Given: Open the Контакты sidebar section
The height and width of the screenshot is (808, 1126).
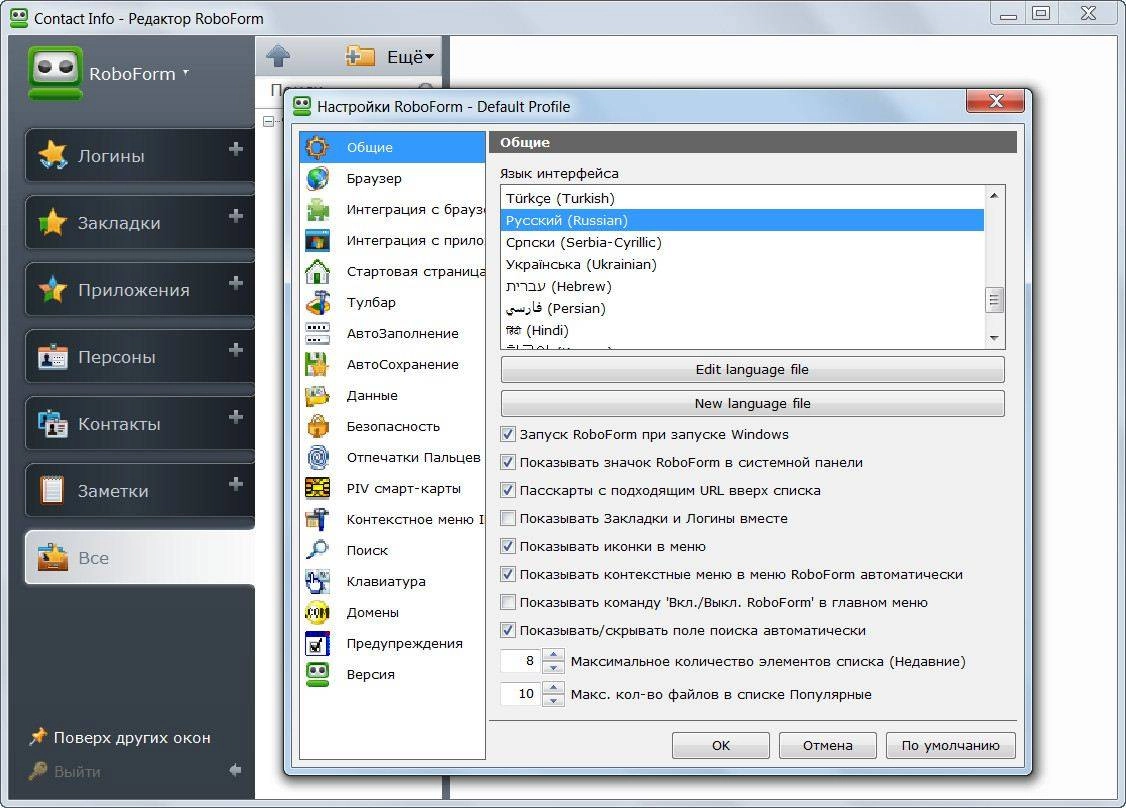Looking at the screenshot, I should click(139, 424).
